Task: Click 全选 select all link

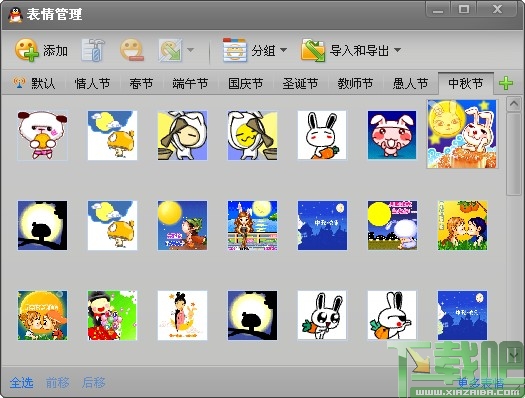Action: click(x=22, y=382)
